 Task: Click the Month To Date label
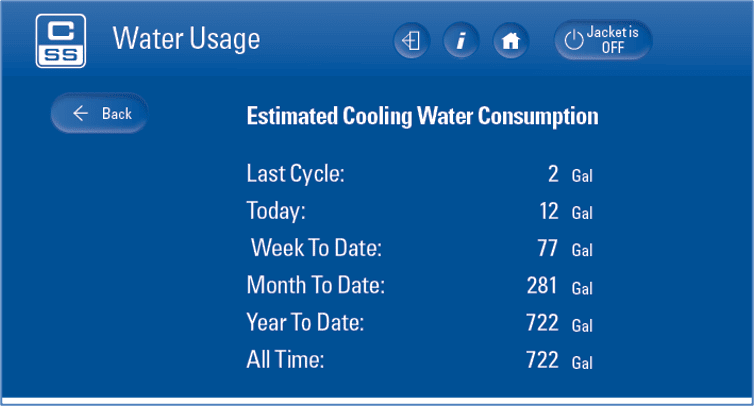click(x=315, y=285)
